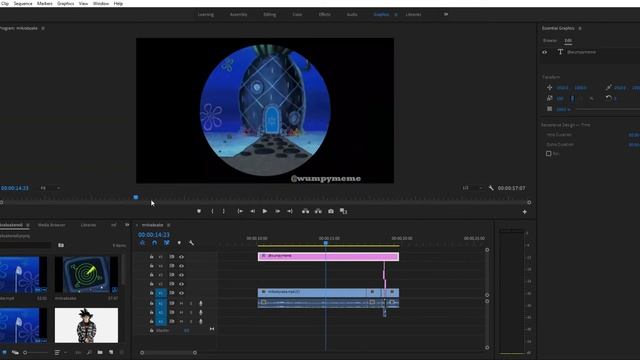Open playback resolution 1/2 dropdown
This screenshot has width=640, height=360.
(472, 188)
